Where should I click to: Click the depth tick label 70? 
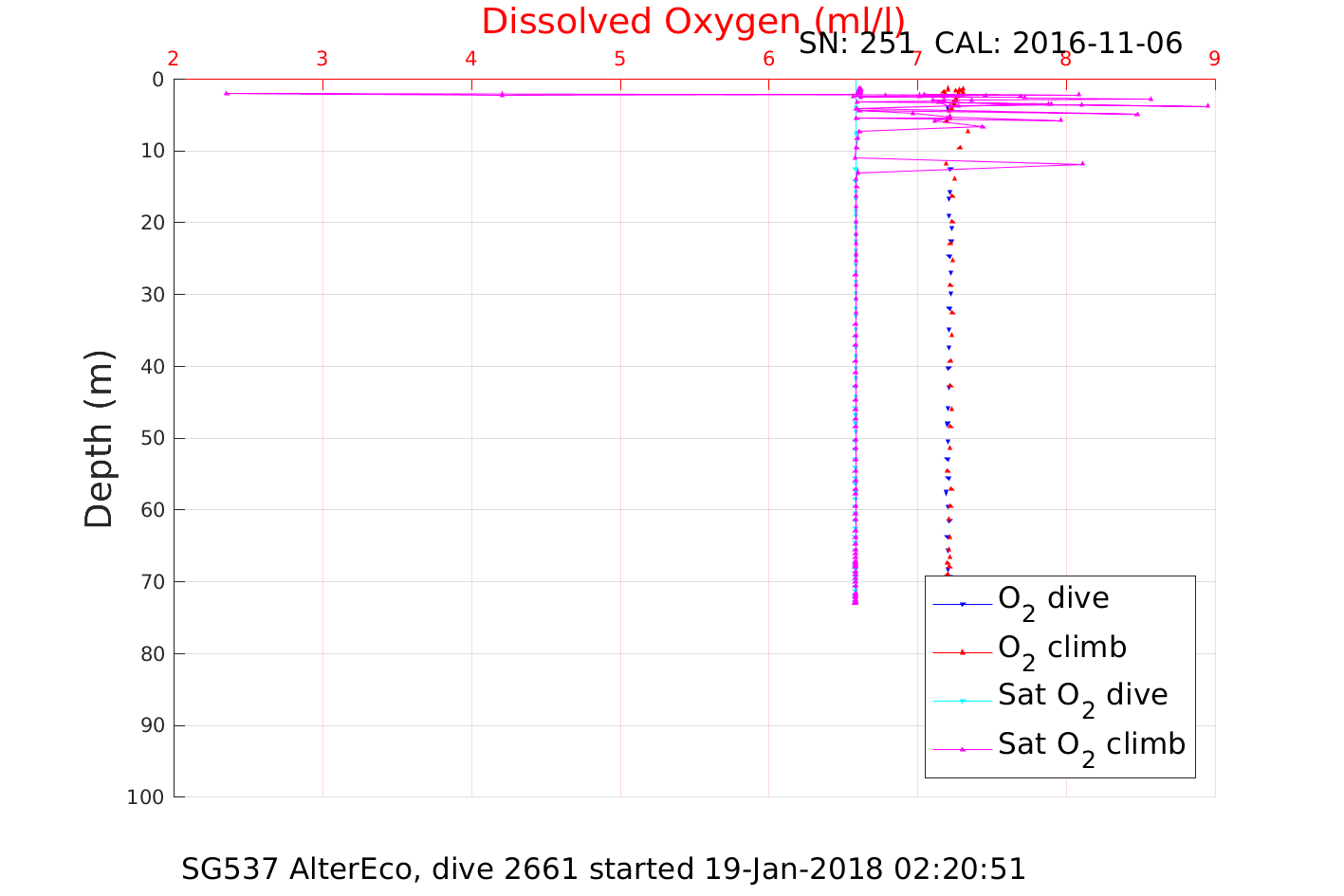click(x=152, y=582)
